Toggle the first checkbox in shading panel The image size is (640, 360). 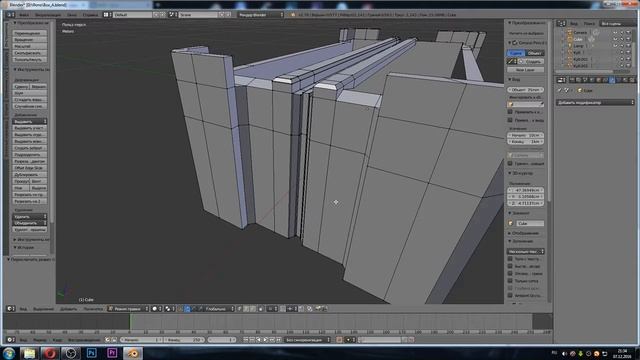coord(510,259)
